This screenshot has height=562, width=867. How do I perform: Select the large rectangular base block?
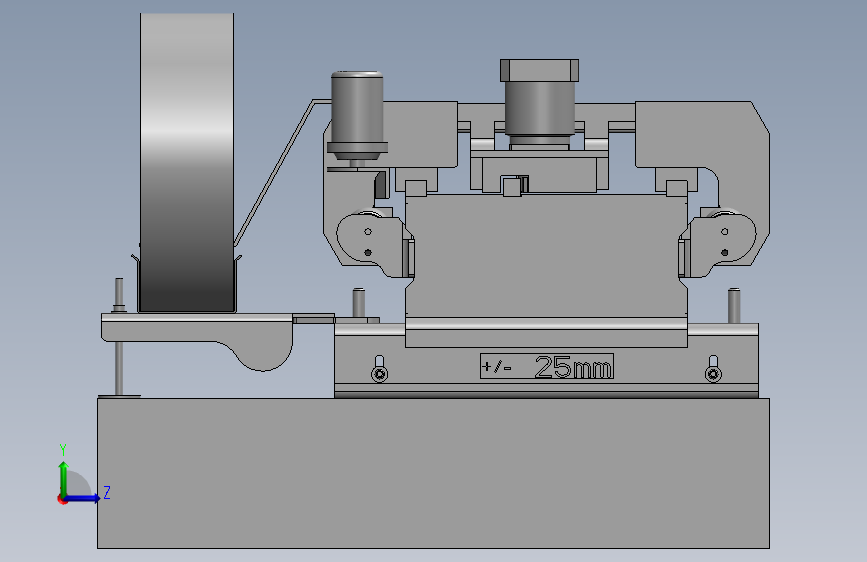pyautogui.click(x=434, y=473)
